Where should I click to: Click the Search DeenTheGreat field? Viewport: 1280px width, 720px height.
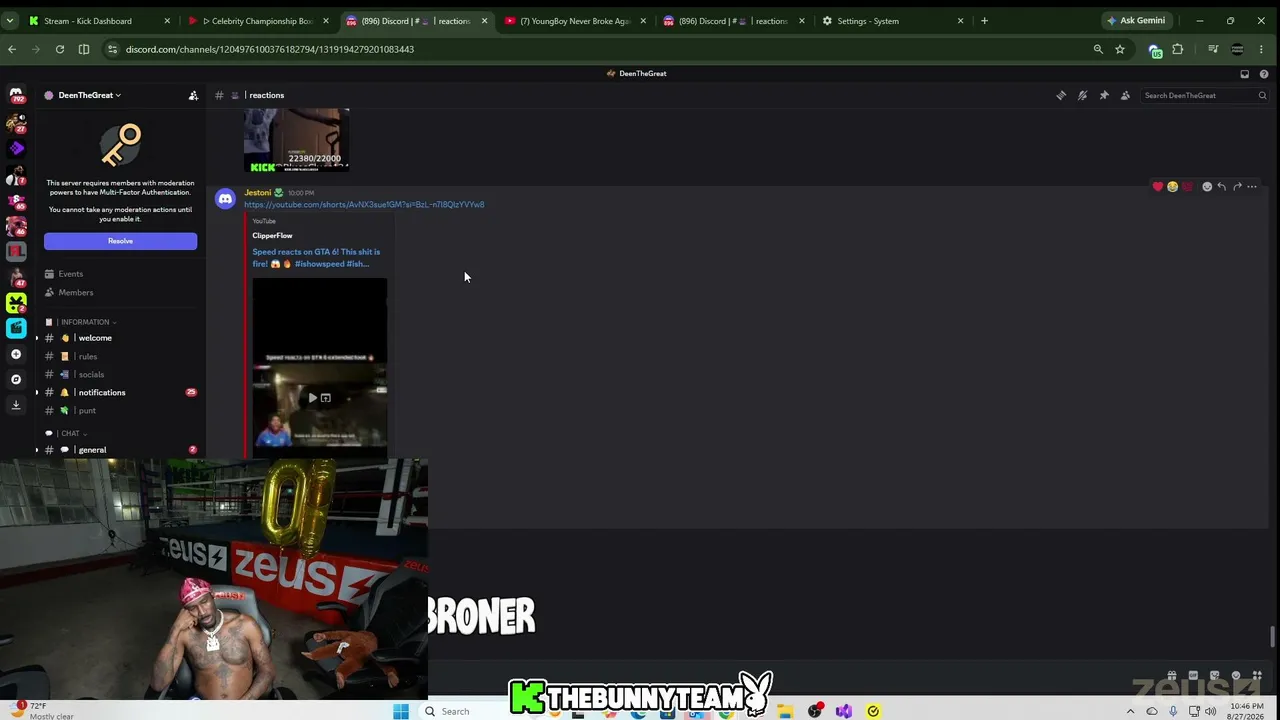[1205, 95]
